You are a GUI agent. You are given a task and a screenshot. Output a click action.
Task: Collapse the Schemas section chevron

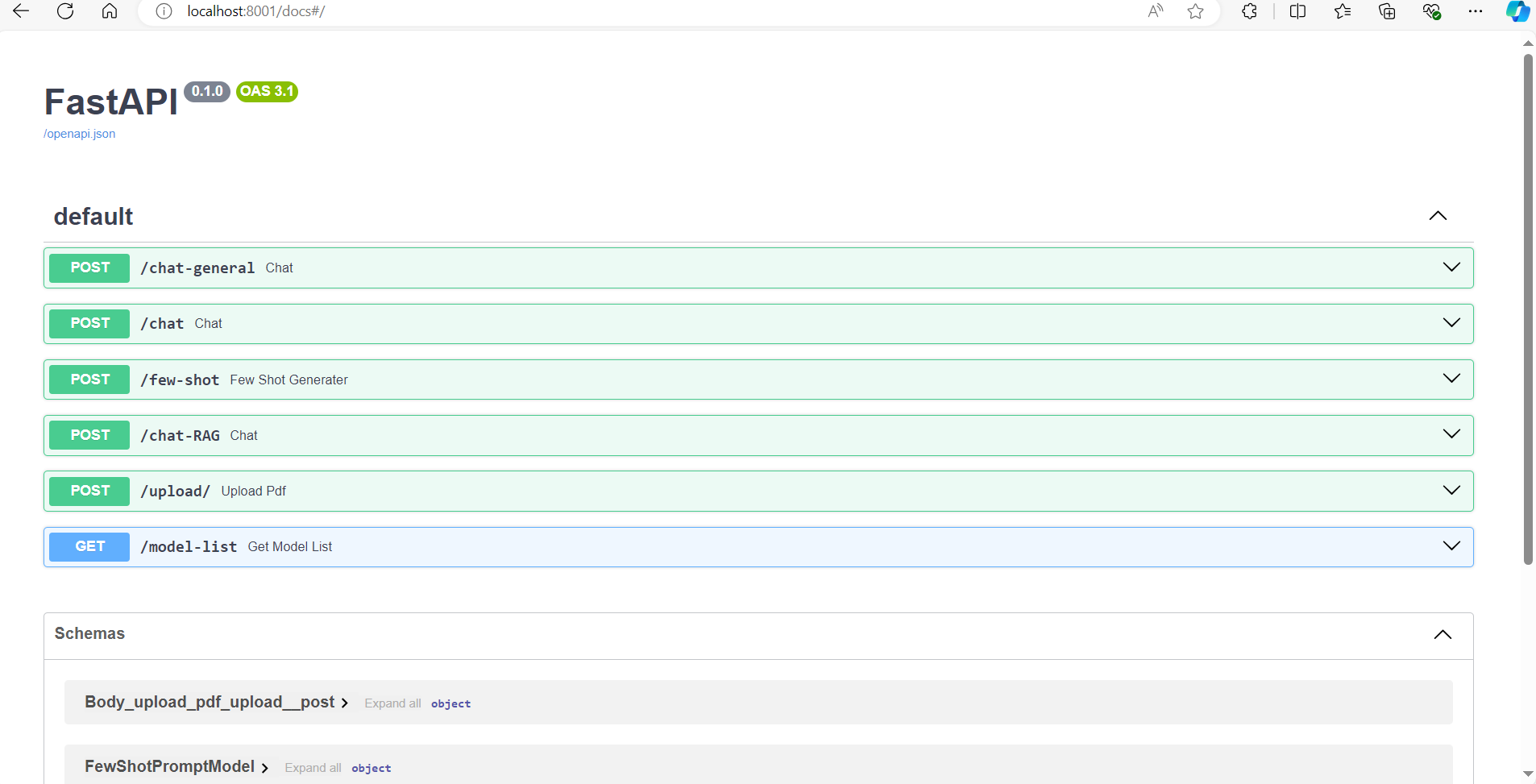click(1443, 635)
